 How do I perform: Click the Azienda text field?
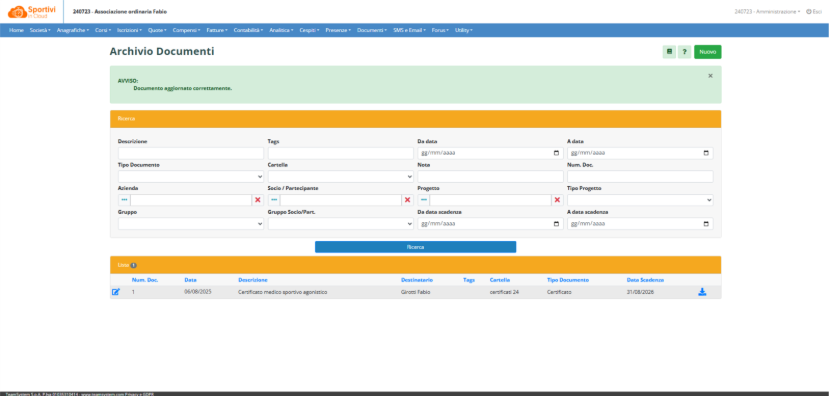(191, 200)
